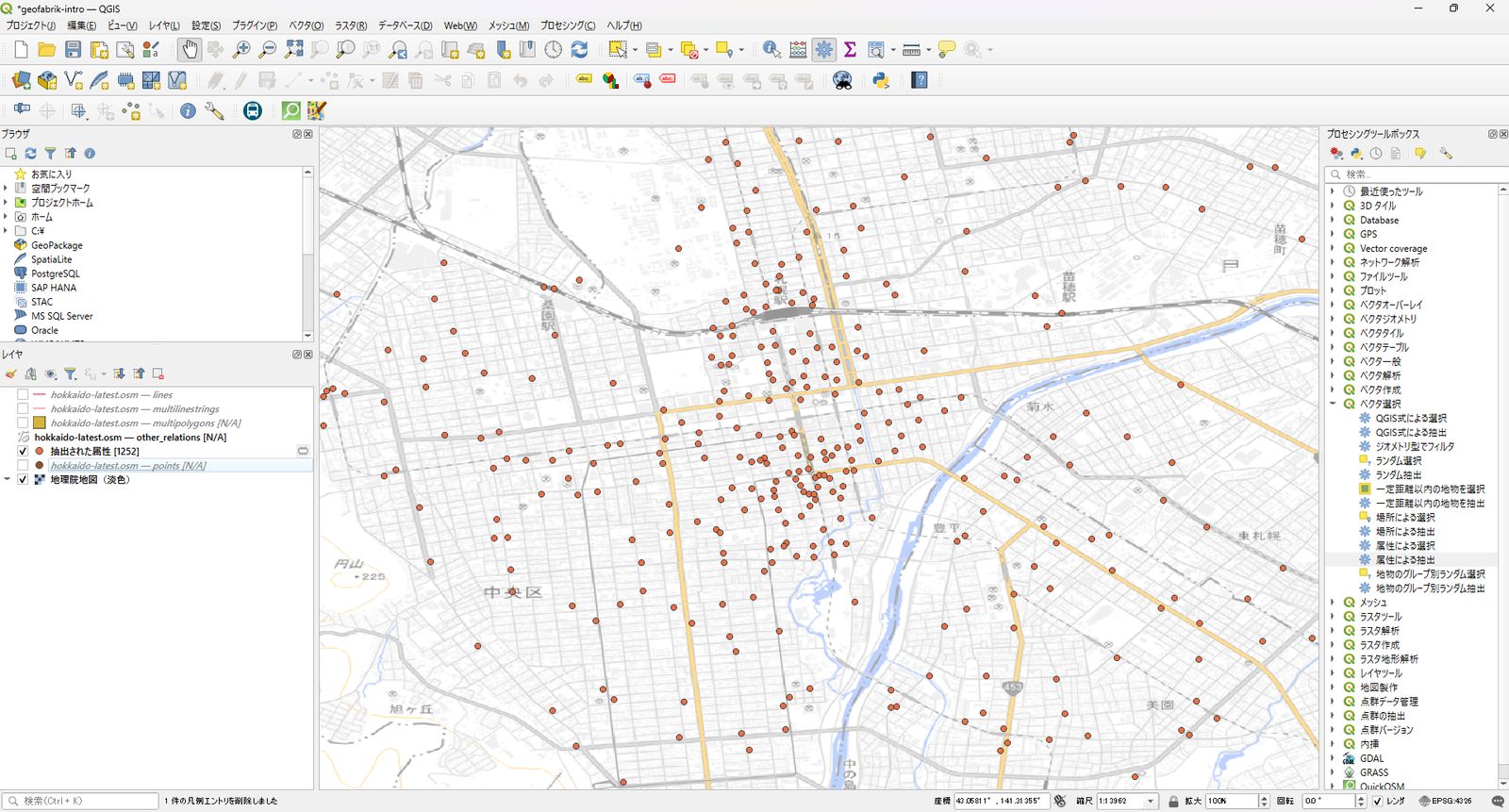Image resolution: width=1509 pixels, height=812 pixels.
Task: Toggle visibility of hokkaido-latest.osm points layer
Action: (23, 466)
